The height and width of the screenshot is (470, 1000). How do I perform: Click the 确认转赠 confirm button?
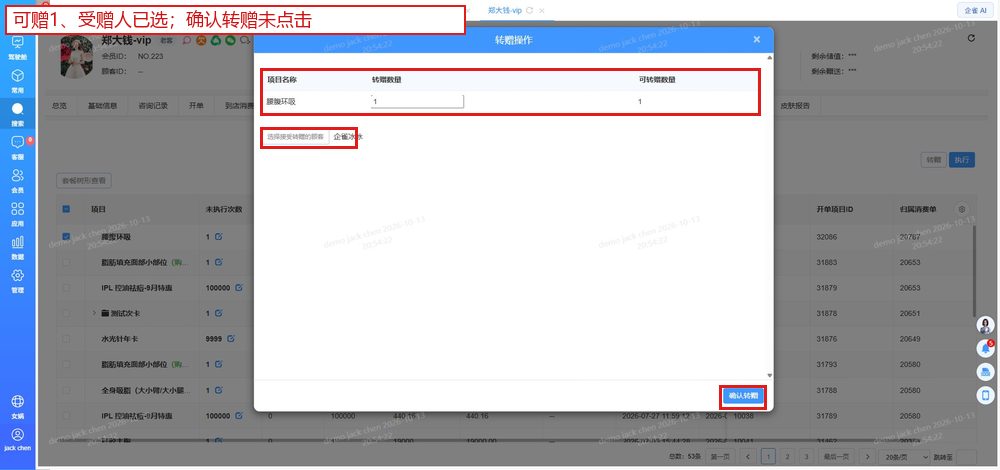[744, 396]
